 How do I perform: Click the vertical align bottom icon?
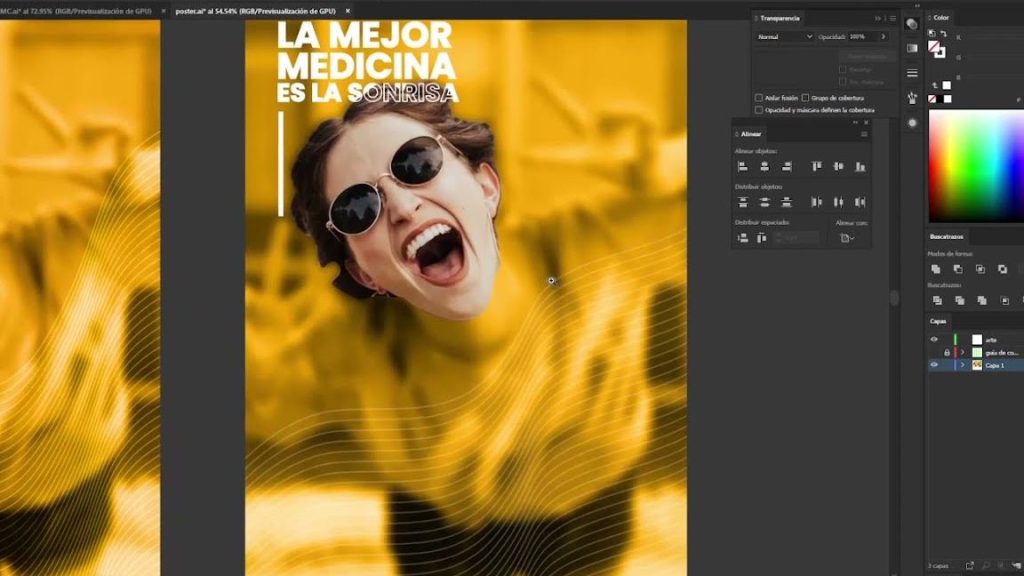tap(860, 167)
